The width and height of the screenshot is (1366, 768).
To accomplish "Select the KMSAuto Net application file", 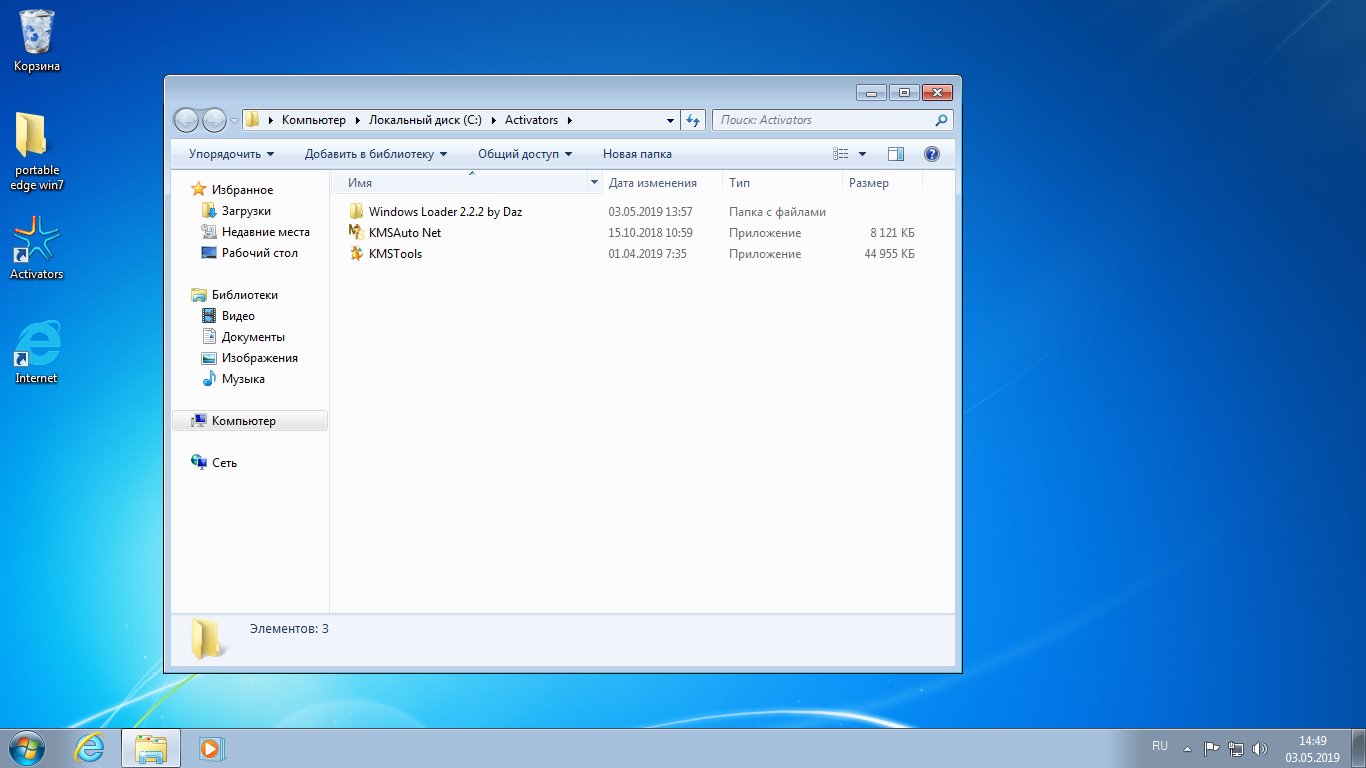I will 404,233.
